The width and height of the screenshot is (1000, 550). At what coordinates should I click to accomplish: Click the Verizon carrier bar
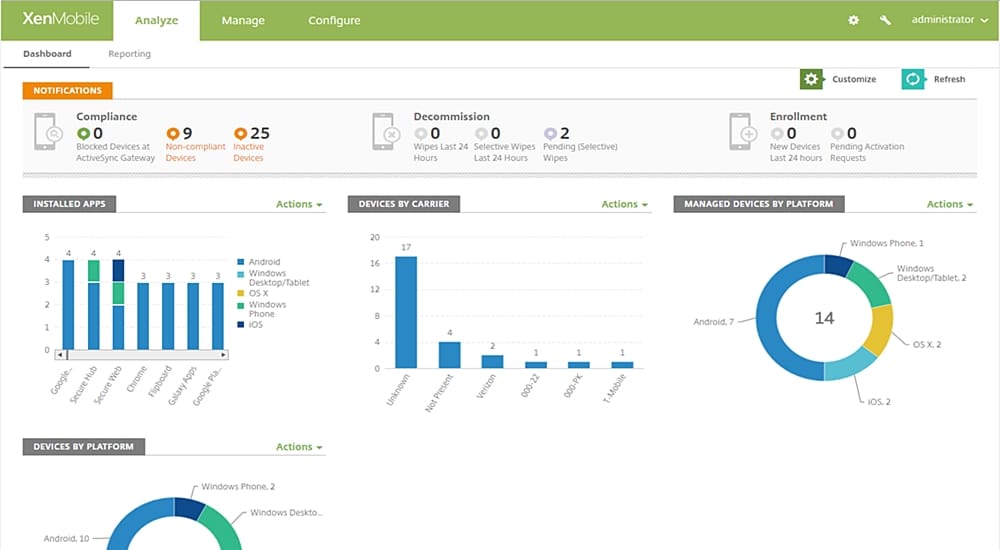click(x=492, y=362)
